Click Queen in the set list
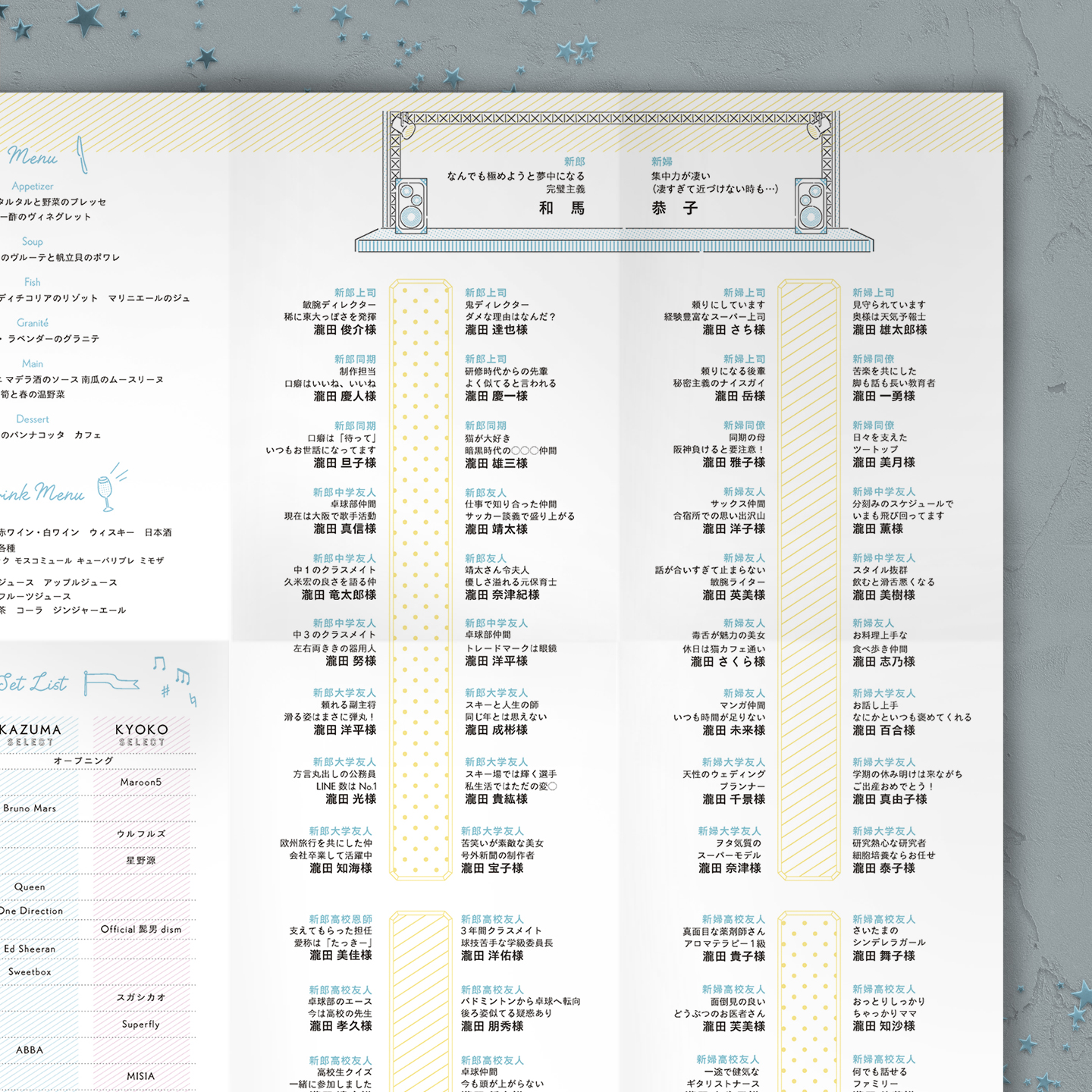 tap(30, 886)
